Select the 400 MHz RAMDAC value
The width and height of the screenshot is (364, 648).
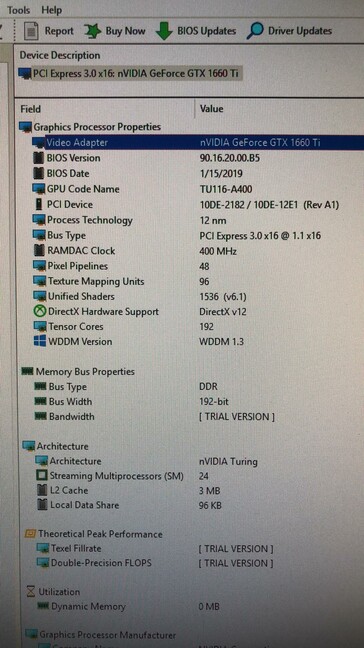tap(218, 251)
